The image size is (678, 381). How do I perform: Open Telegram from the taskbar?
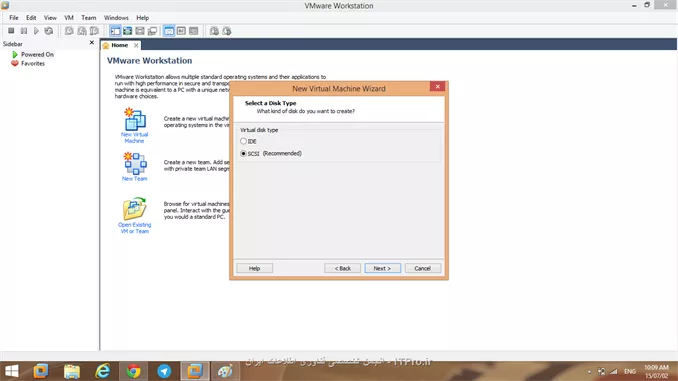164,371
